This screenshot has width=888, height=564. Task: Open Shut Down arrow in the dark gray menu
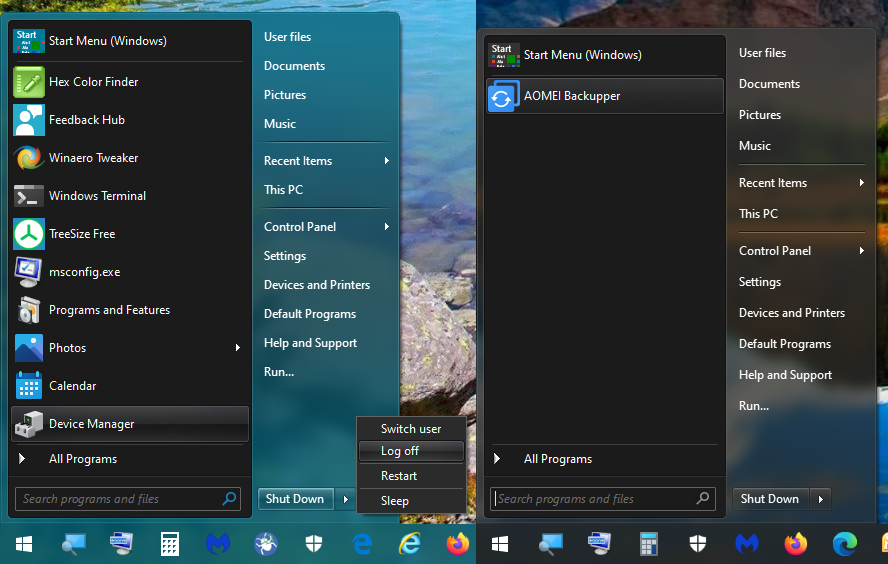(x=821, y=499)
